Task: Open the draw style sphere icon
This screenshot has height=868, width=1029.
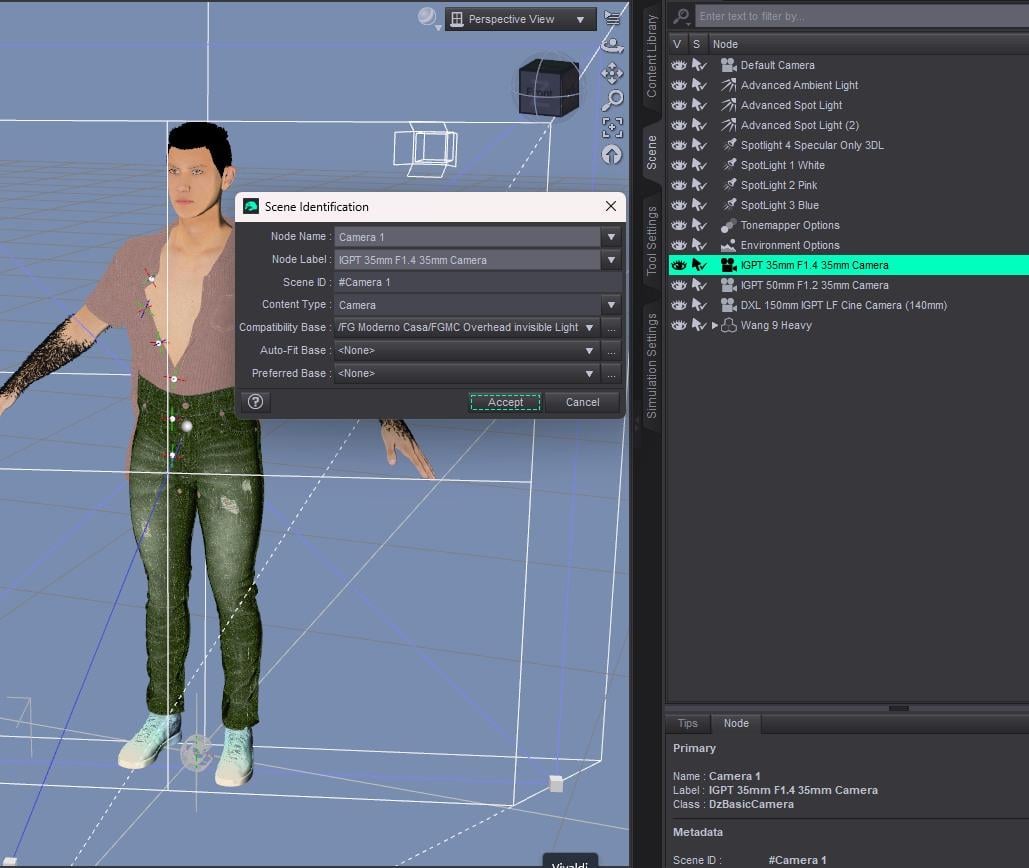Action: pos(427,18)
